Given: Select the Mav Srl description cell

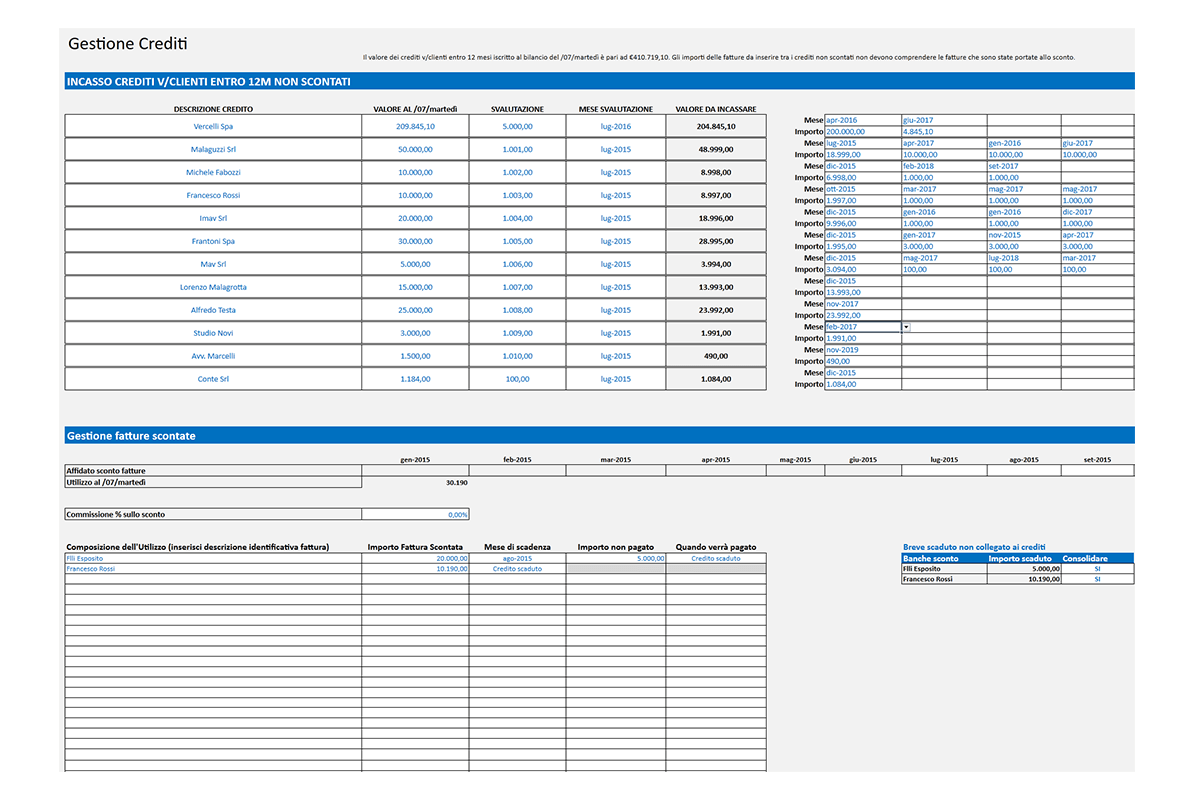Looking at the screenshot, I should coord(213,264).
